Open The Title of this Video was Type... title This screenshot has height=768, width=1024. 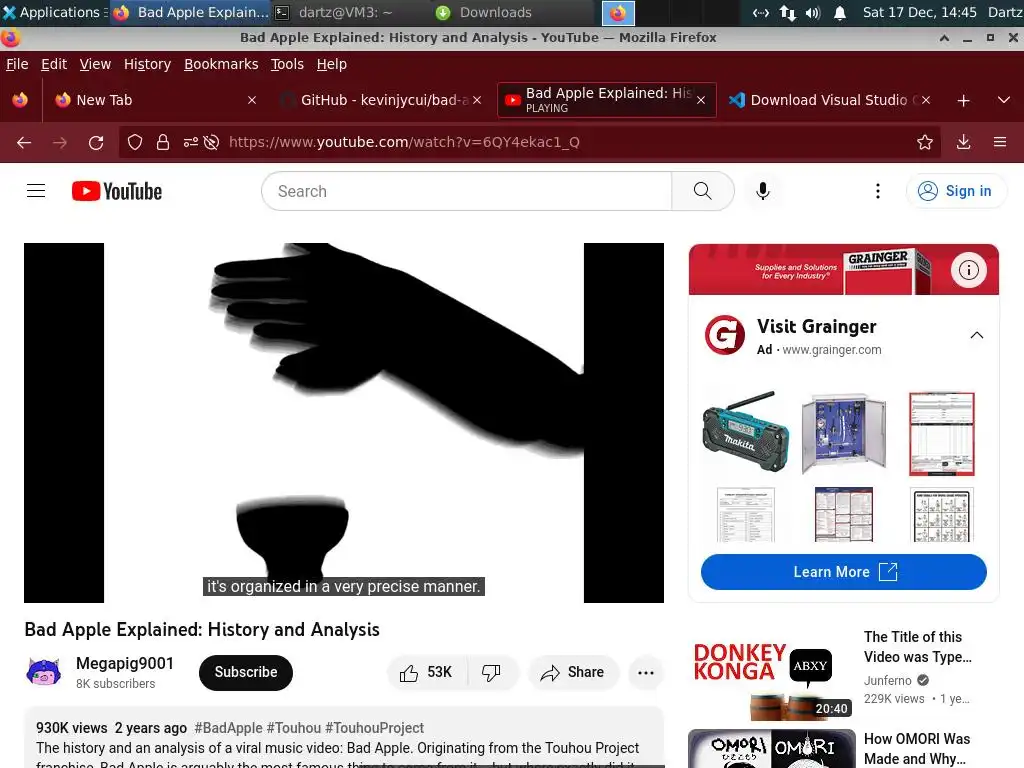pyautogui.click(x=918, y=647)
